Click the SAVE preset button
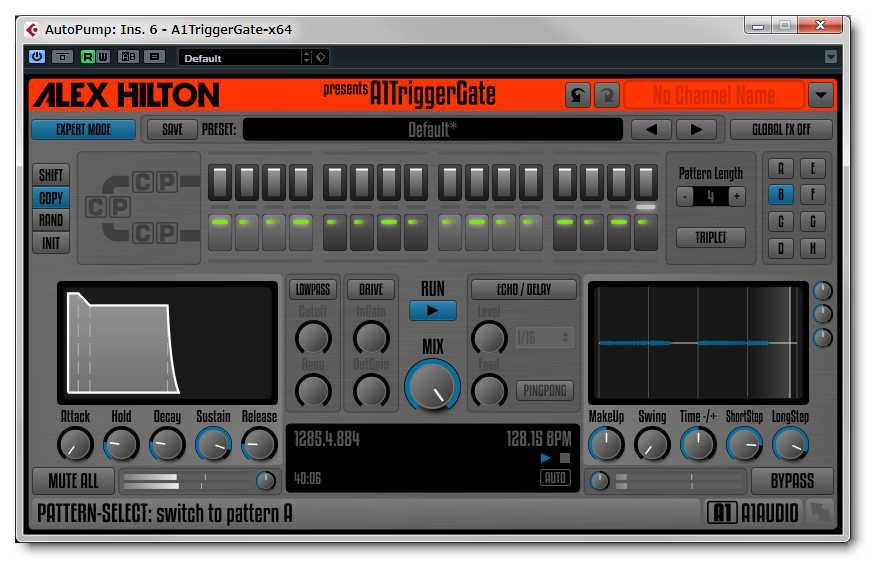This screenshot has height=570, width=878. click(x=172, y=130)
